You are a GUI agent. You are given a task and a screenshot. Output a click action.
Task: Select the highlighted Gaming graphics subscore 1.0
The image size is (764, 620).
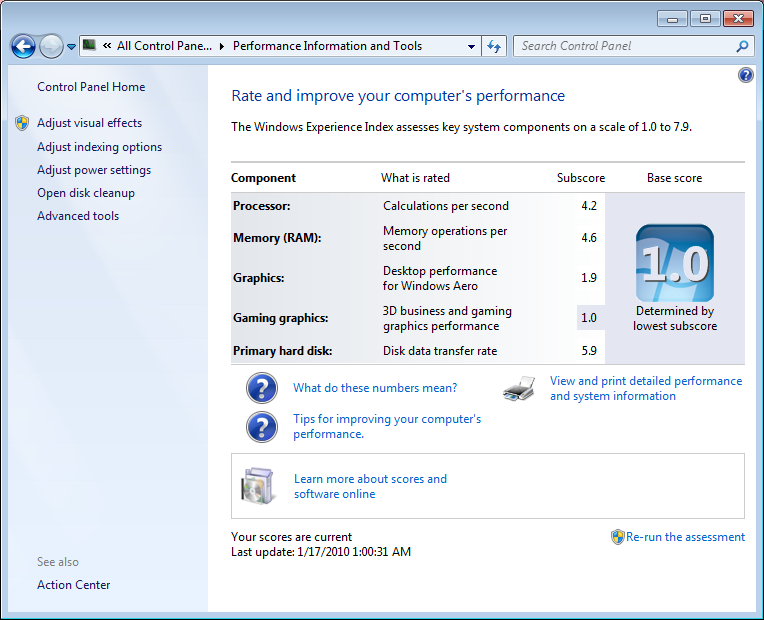(591, 318)
